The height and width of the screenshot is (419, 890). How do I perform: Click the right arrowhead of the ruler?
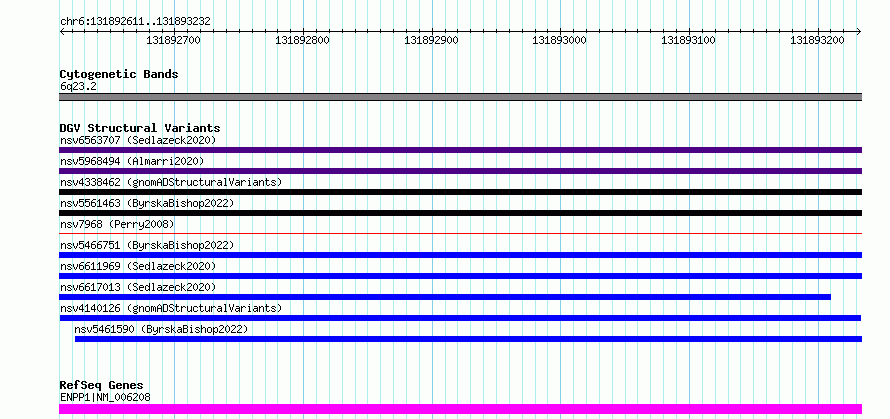(859, 31)
